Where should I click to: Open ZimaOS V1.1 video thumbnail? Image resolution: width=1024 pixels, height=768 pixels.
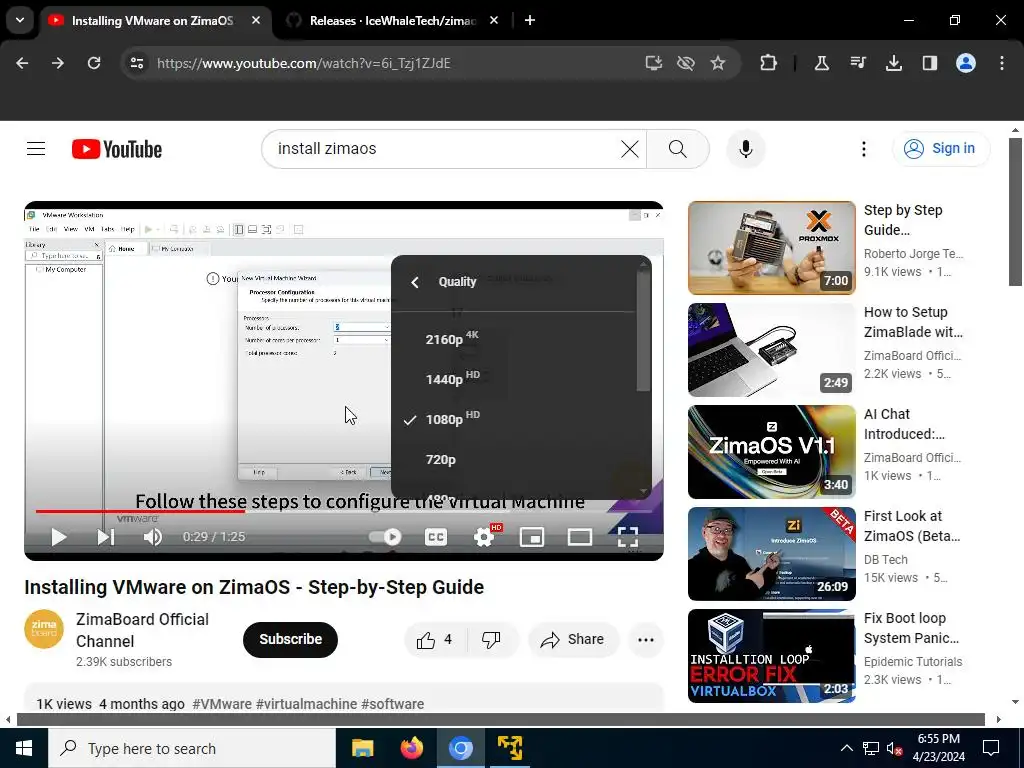coord(771,452)
